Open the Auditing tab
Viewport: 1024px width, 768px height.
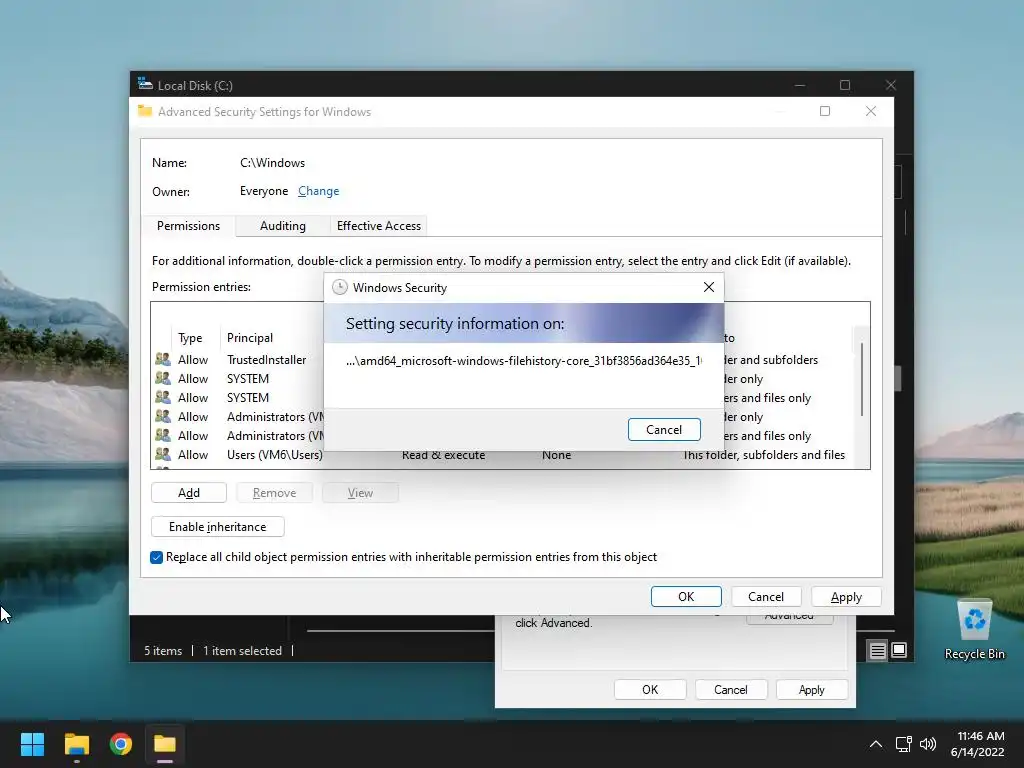[x=283, y=226]
